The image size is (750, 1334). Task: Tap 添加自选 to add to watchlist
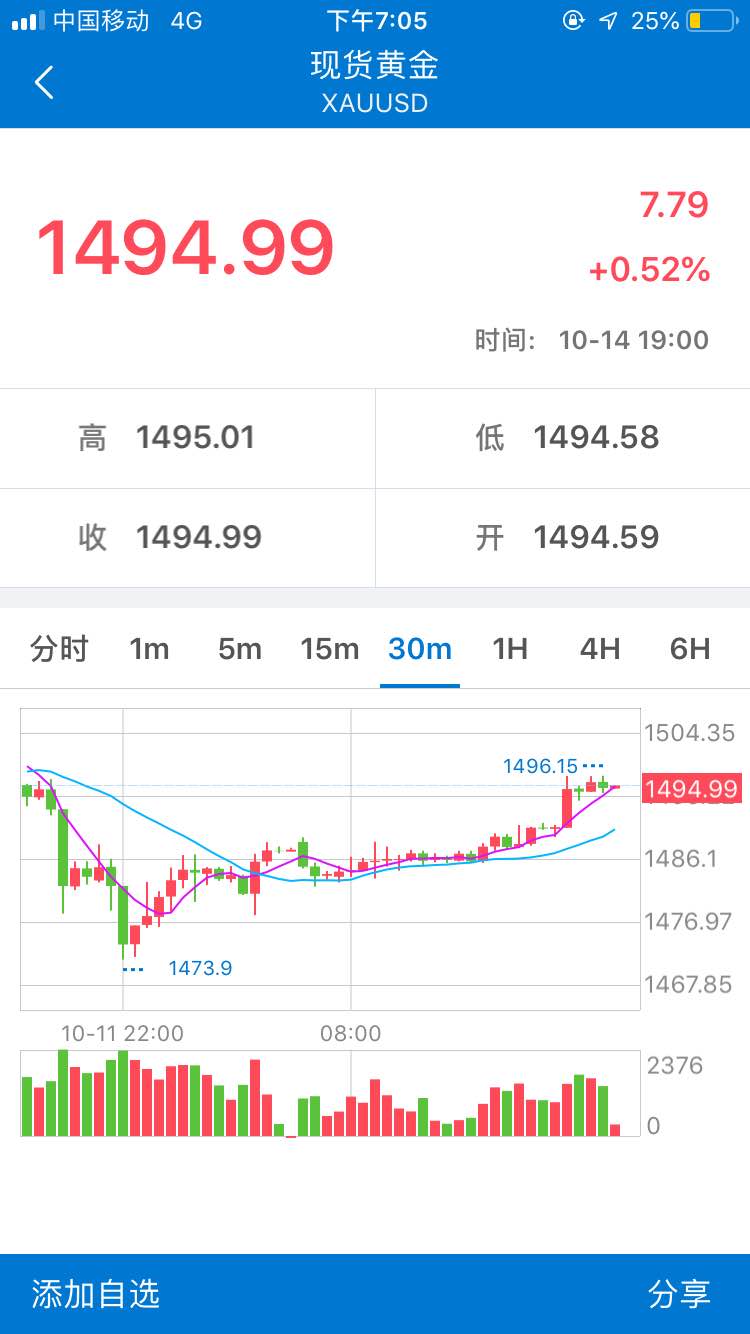(x=96, y=1294)
